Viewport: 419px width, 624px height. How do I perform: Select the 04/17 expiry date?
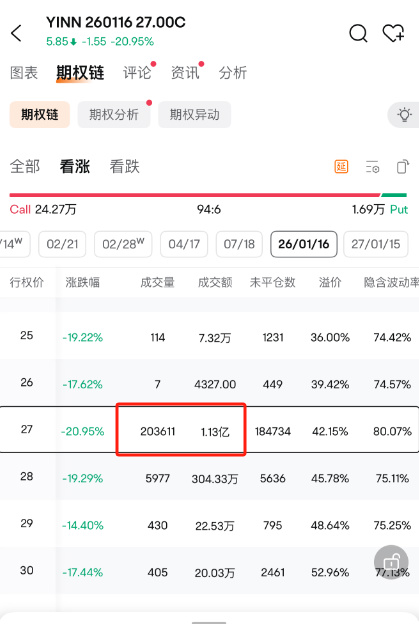click(184, 244)
